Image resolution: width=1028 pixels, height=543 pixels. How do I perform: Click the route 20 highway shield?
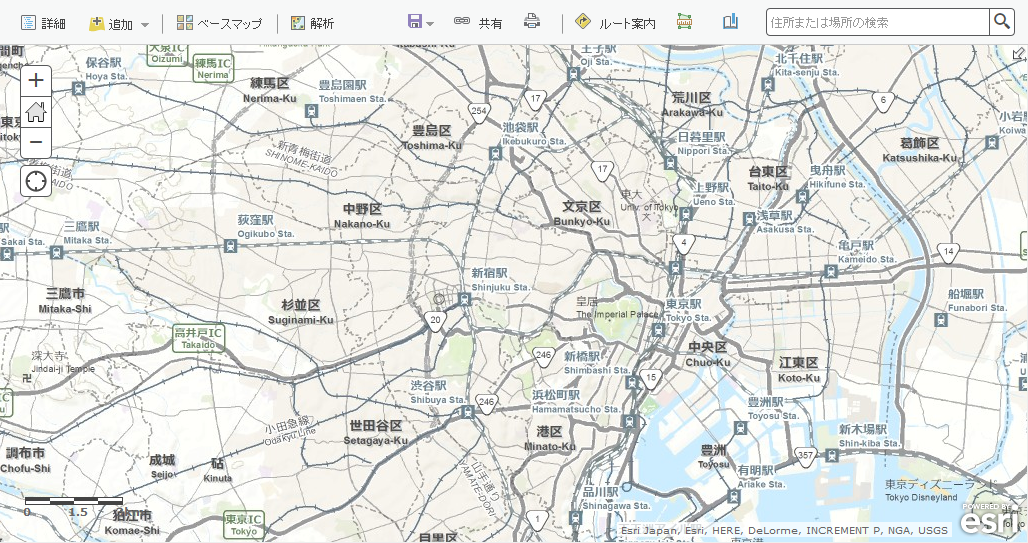point(435,321)
